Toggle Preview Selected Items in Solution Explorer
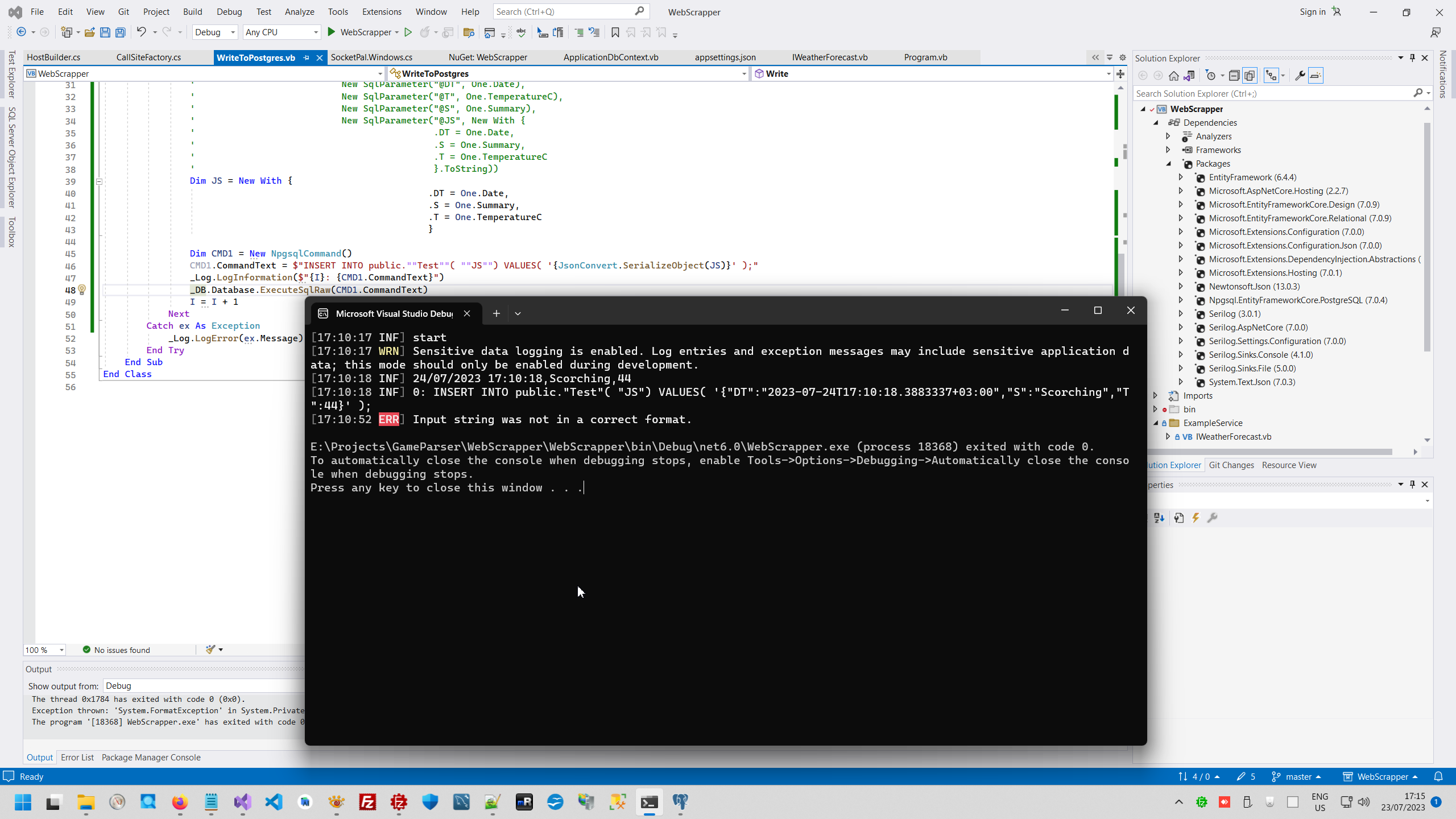The width and height of the screenshot is (1456, 819). [1316, 75]
